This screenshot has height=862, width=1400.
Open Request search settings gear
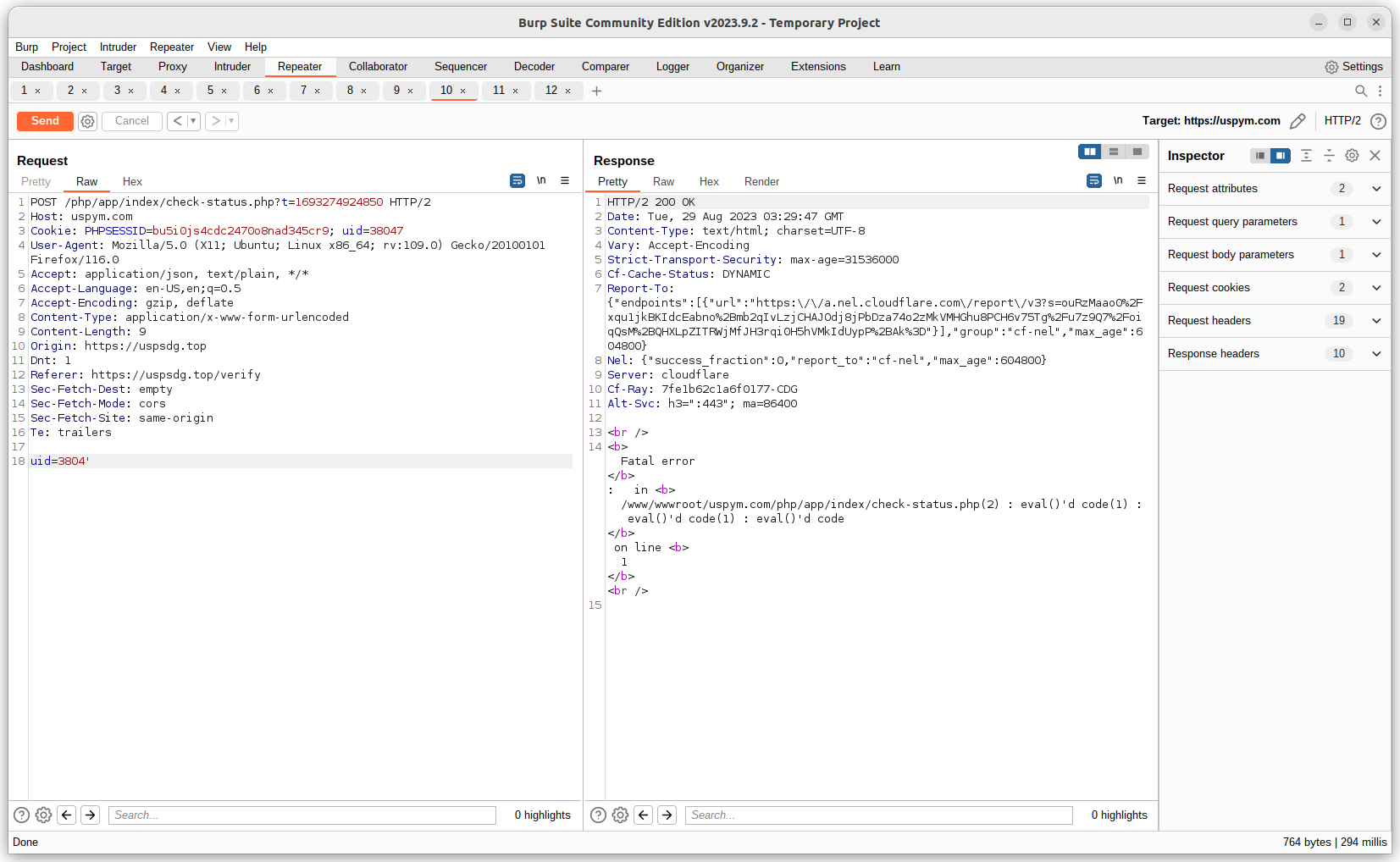(x=43, y=815)
